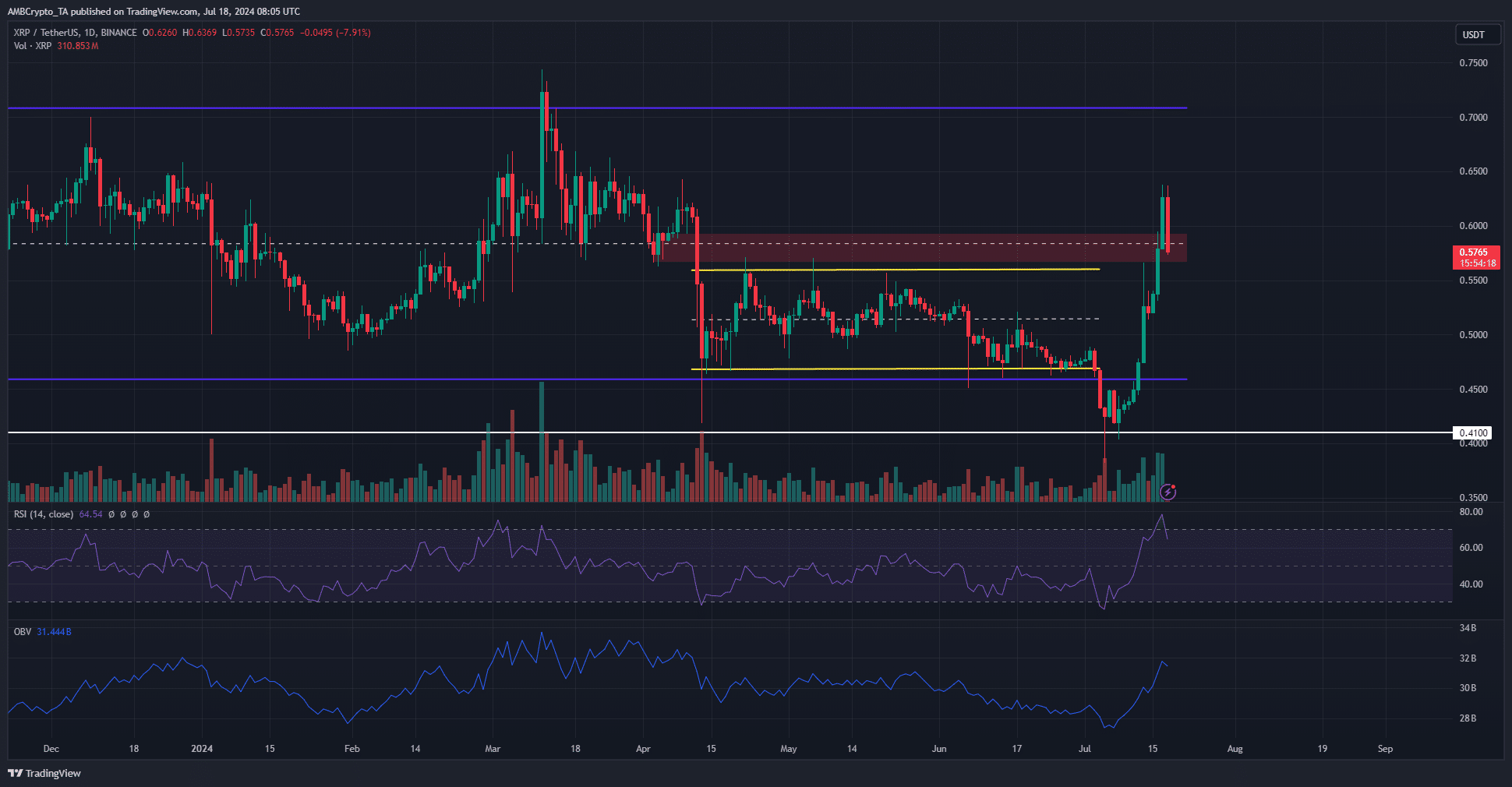The image size is (1512, 787).
Task: Click the 32B OBV axis label
Action: (x=1468, y=658)
